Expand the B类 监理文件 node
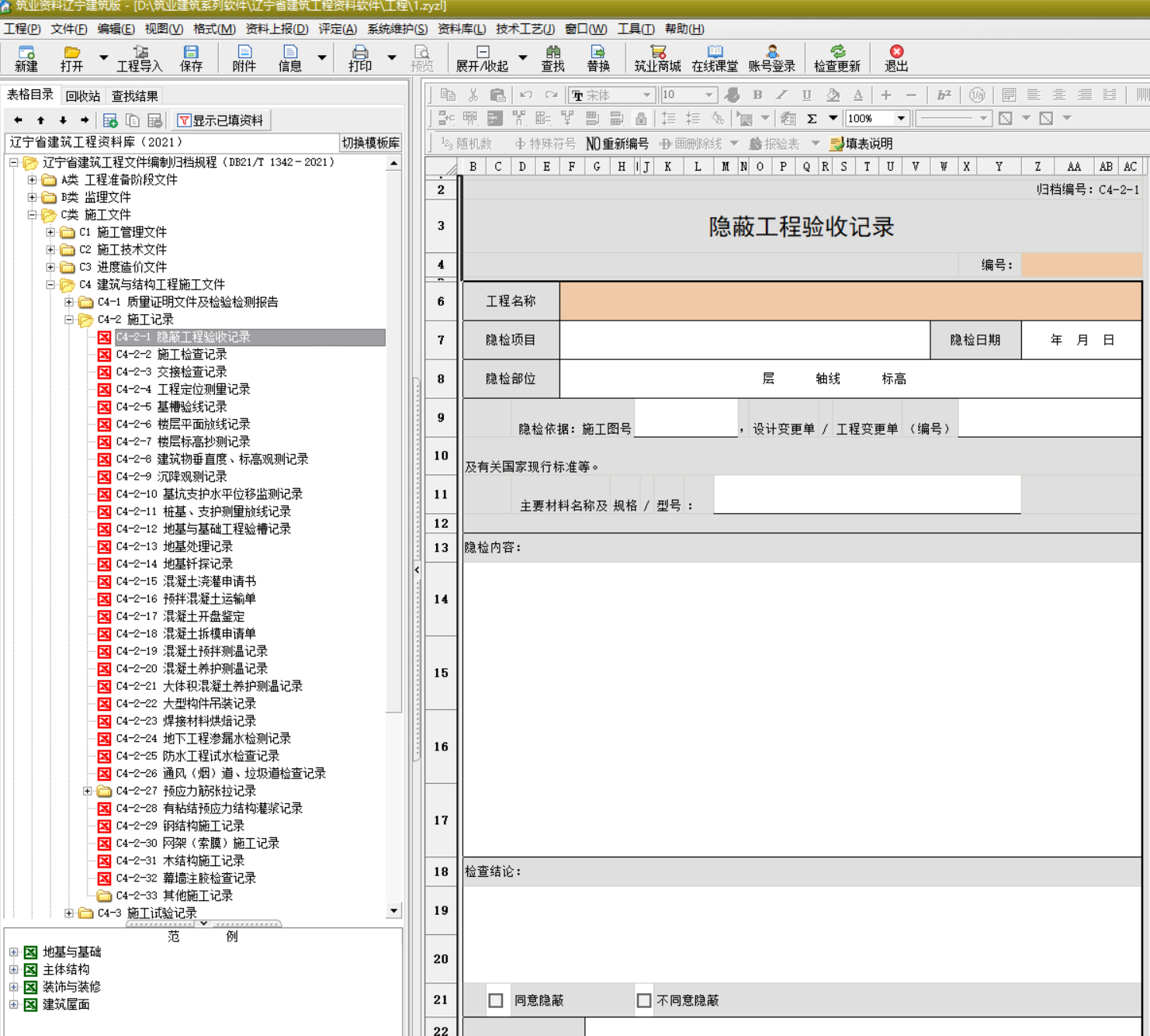This screenshot has height=1036, width=1150. coord(32,197)
